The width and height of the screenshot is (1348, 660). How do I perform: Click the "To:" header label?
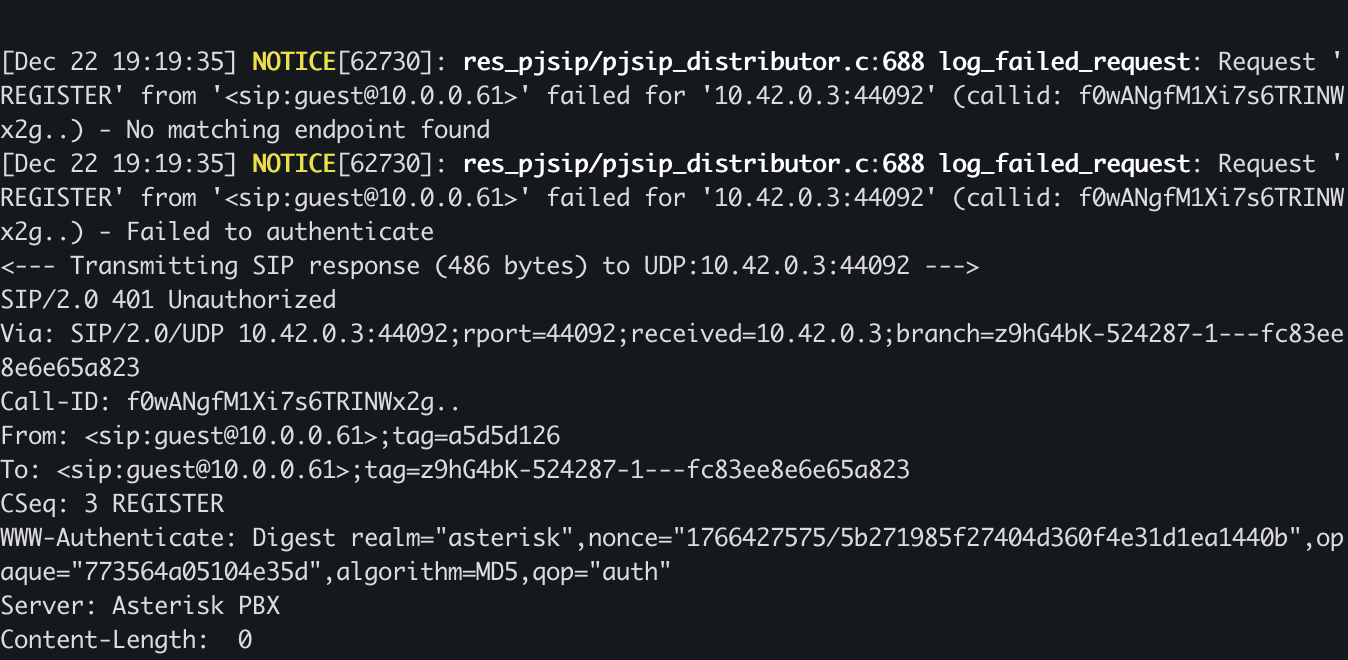[22, 470]
